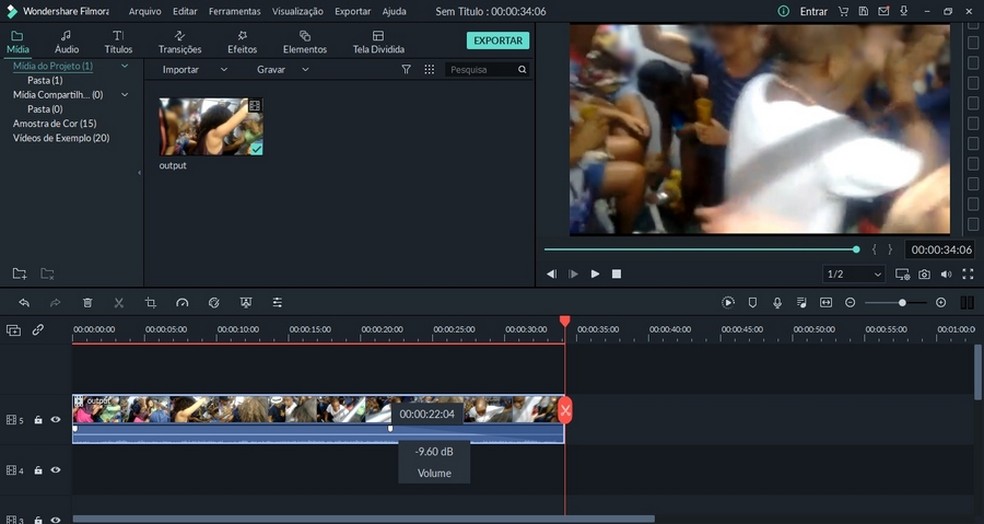
Task: Play the preview video
Action: (x=595, y=274)
